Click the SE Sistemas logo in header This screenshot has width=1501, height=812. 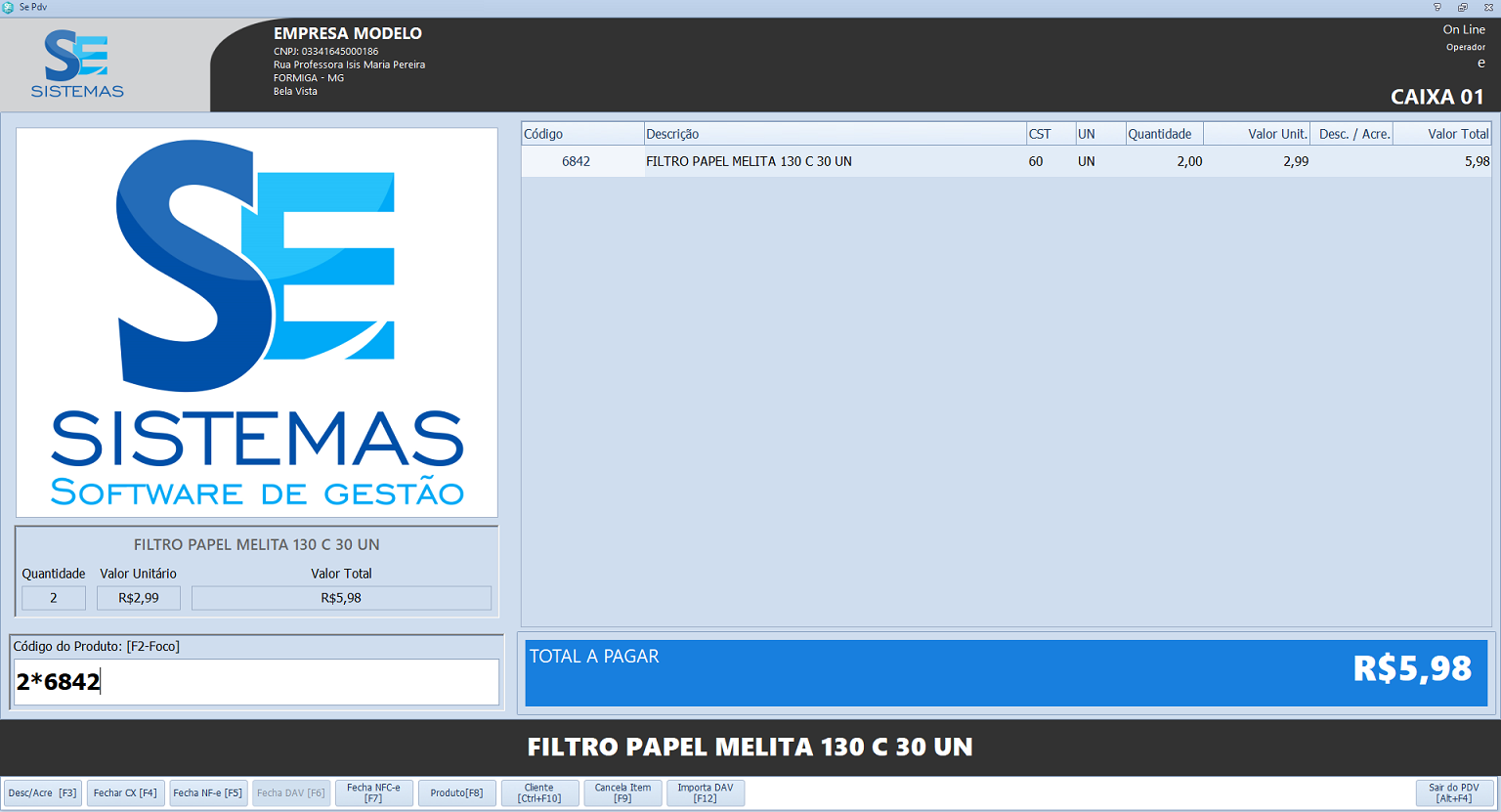click(77, 64)
